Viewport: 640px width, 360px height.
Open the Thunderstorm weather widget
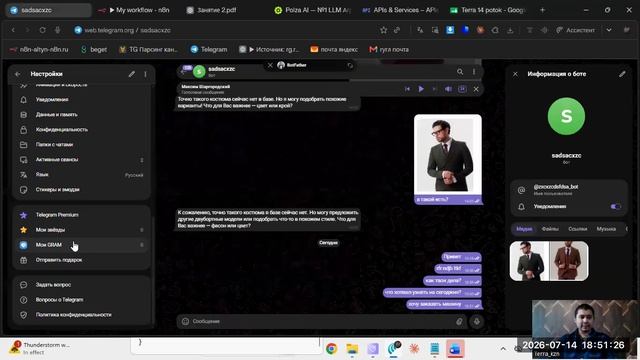41,348
